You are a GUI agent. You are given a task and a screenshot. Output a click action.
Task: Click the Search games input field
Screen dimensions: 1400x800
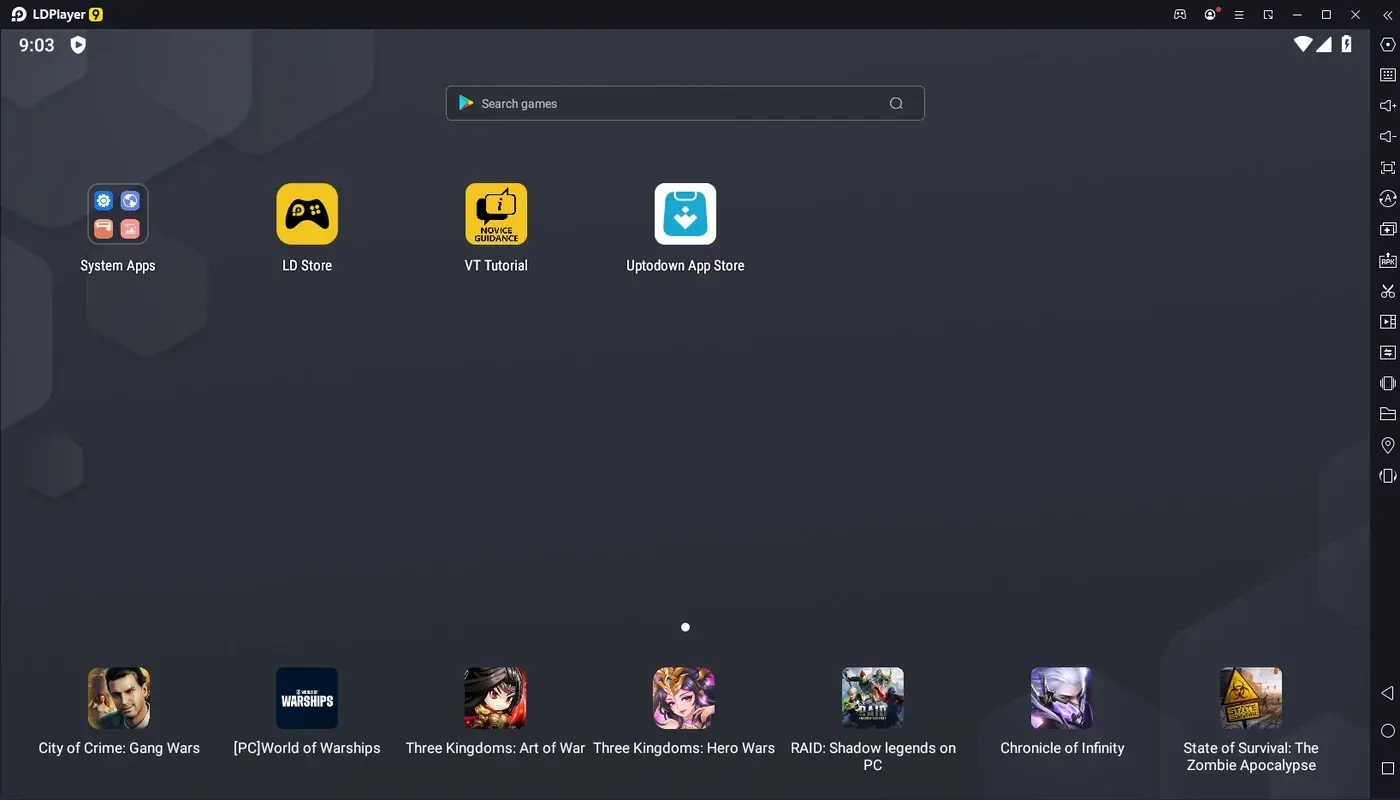685,103
